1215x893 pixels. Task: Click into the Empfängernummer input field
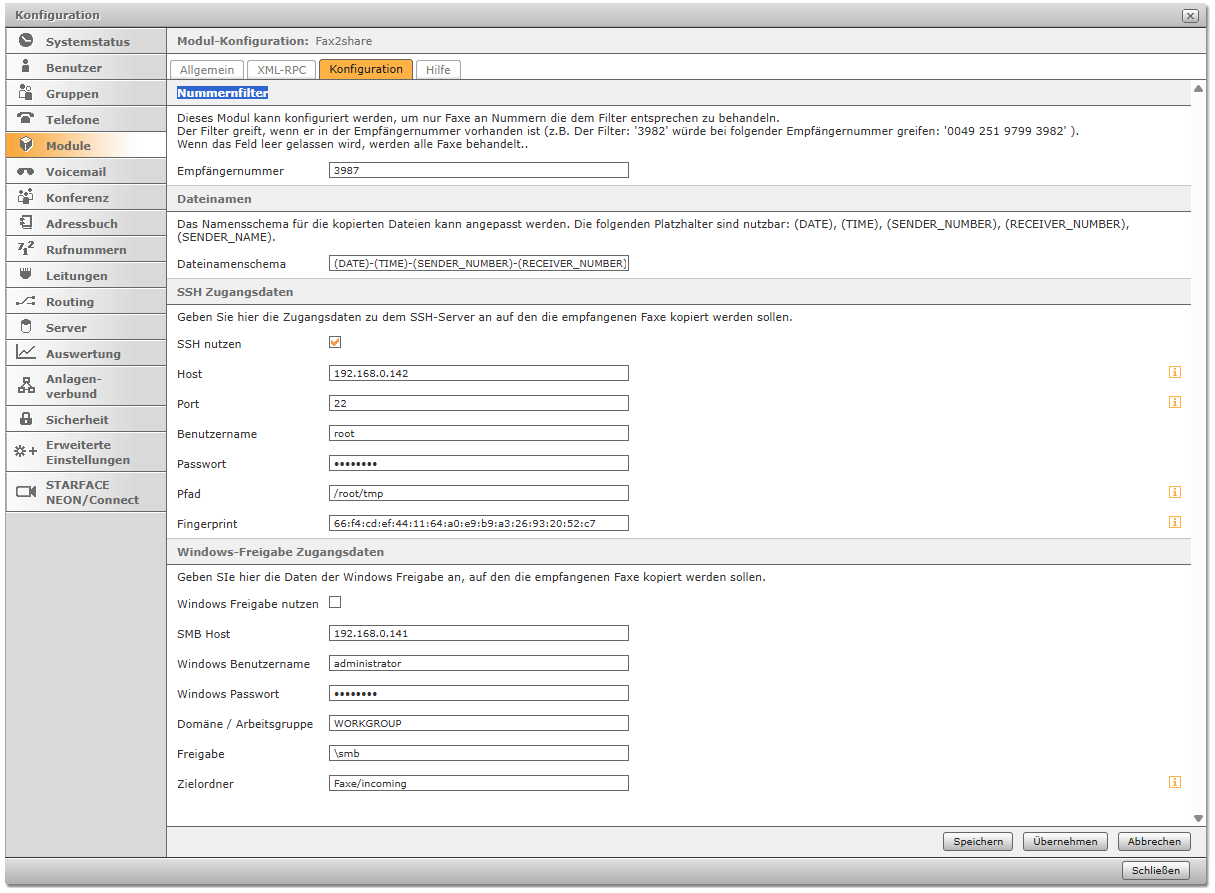coord(478,171)
